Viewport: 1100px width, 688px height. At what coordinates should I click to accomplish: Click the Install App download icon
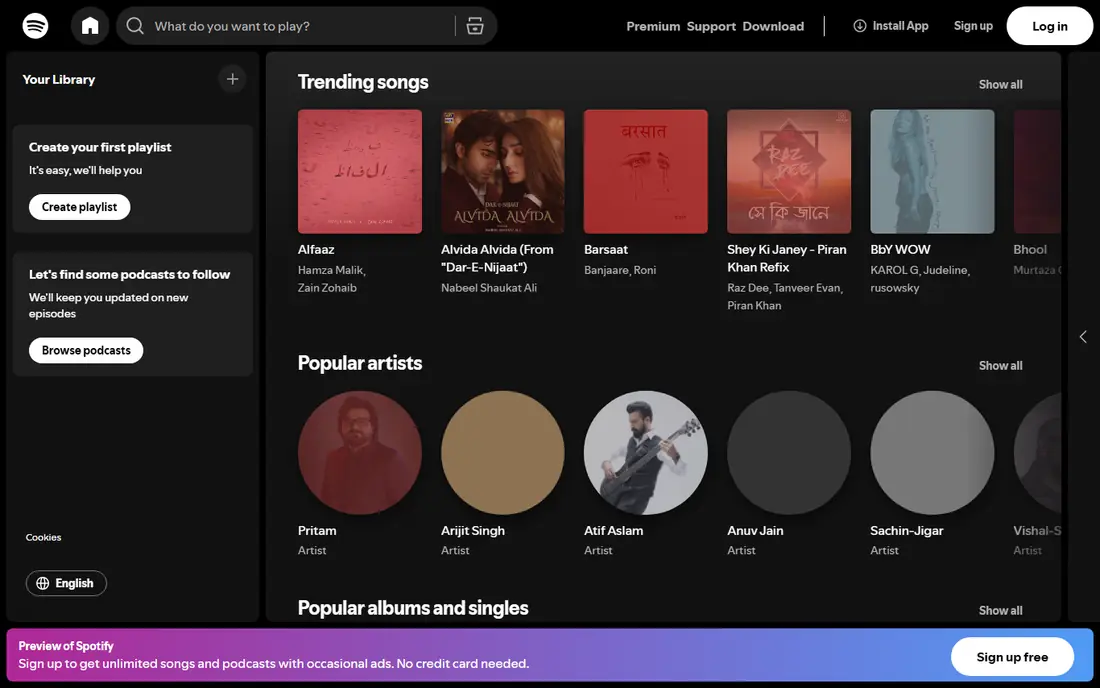click(x=859, y=26)
